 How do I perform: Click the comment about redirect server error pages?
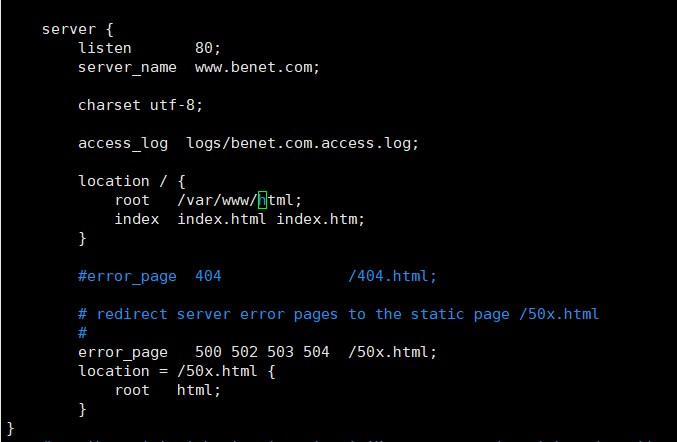tap(338, 314)
